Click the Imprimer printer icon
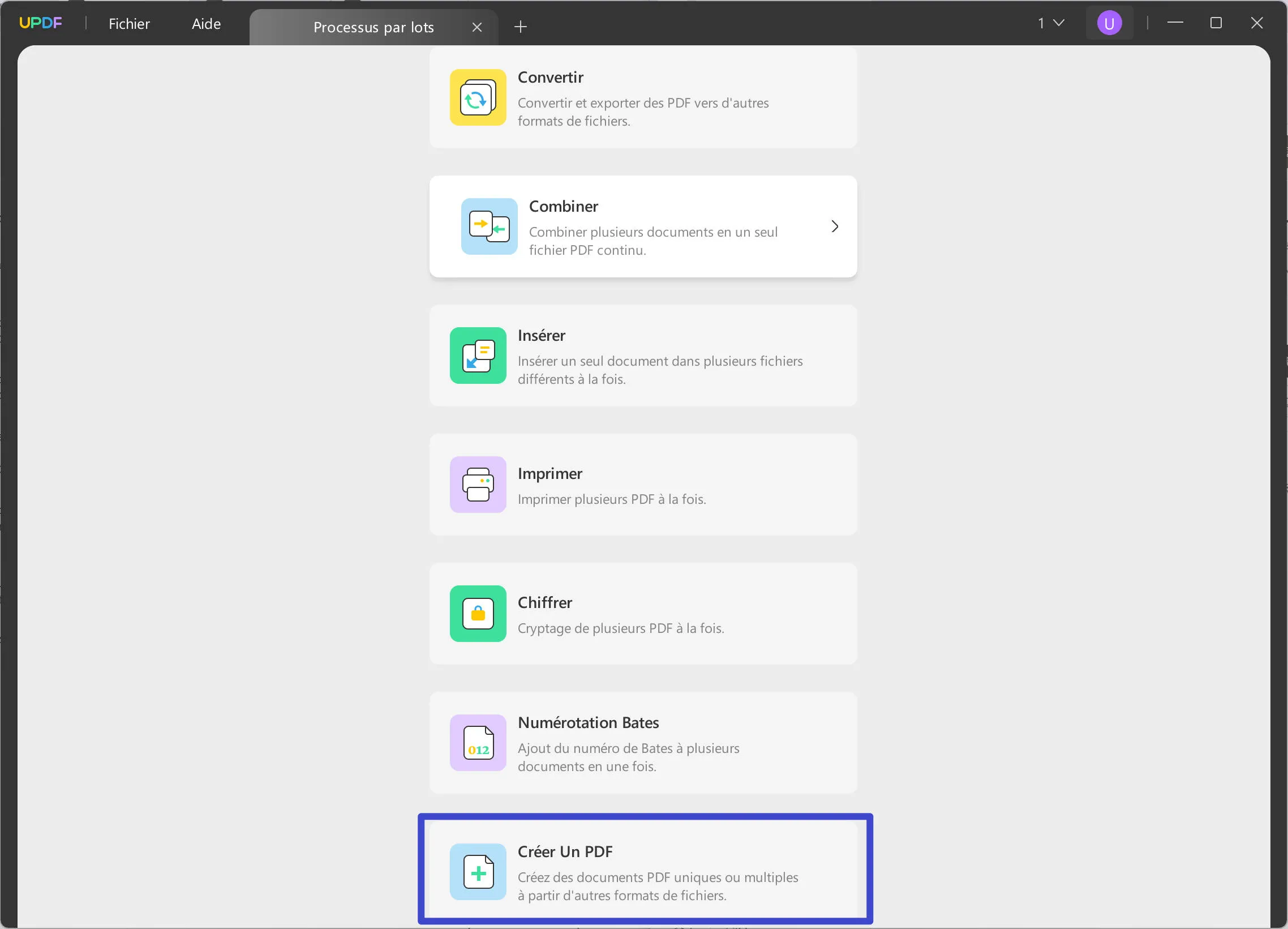The image size is (1288, 929). coord(478,484)
